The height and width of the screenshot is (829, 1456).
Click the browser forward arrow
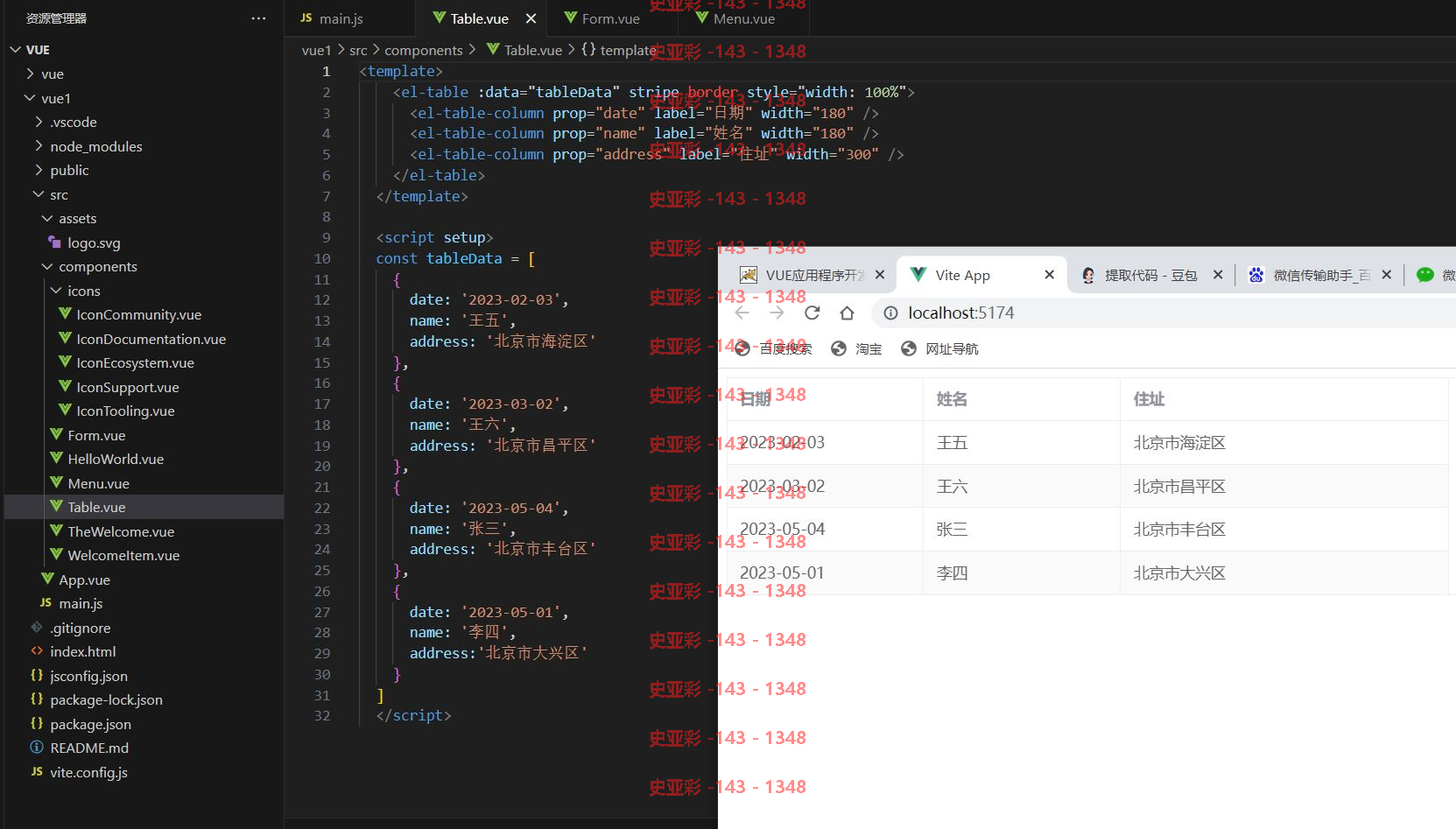tap(777, 313)
